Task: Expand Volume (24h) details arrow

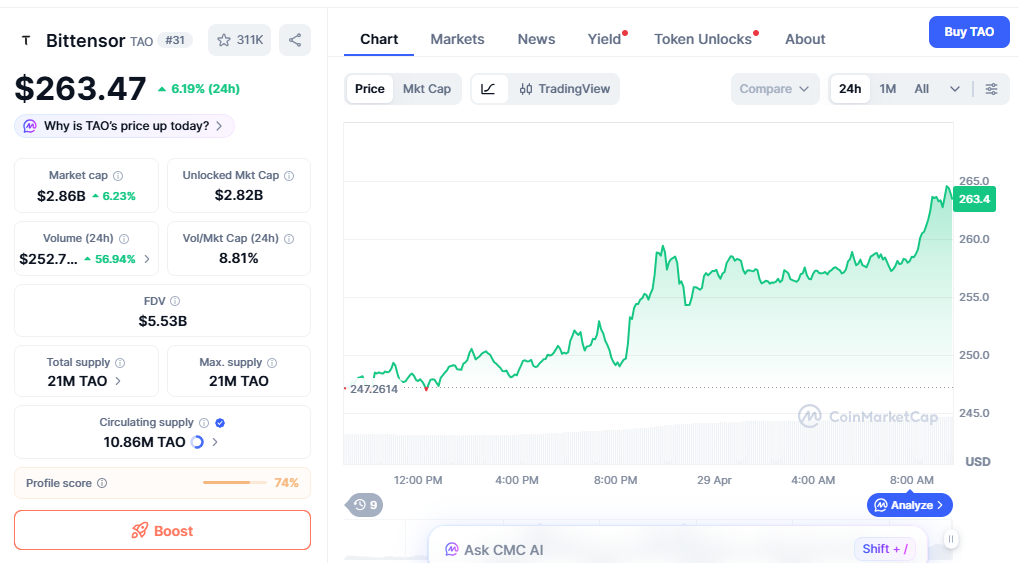Action: click(x=147, y=259)
